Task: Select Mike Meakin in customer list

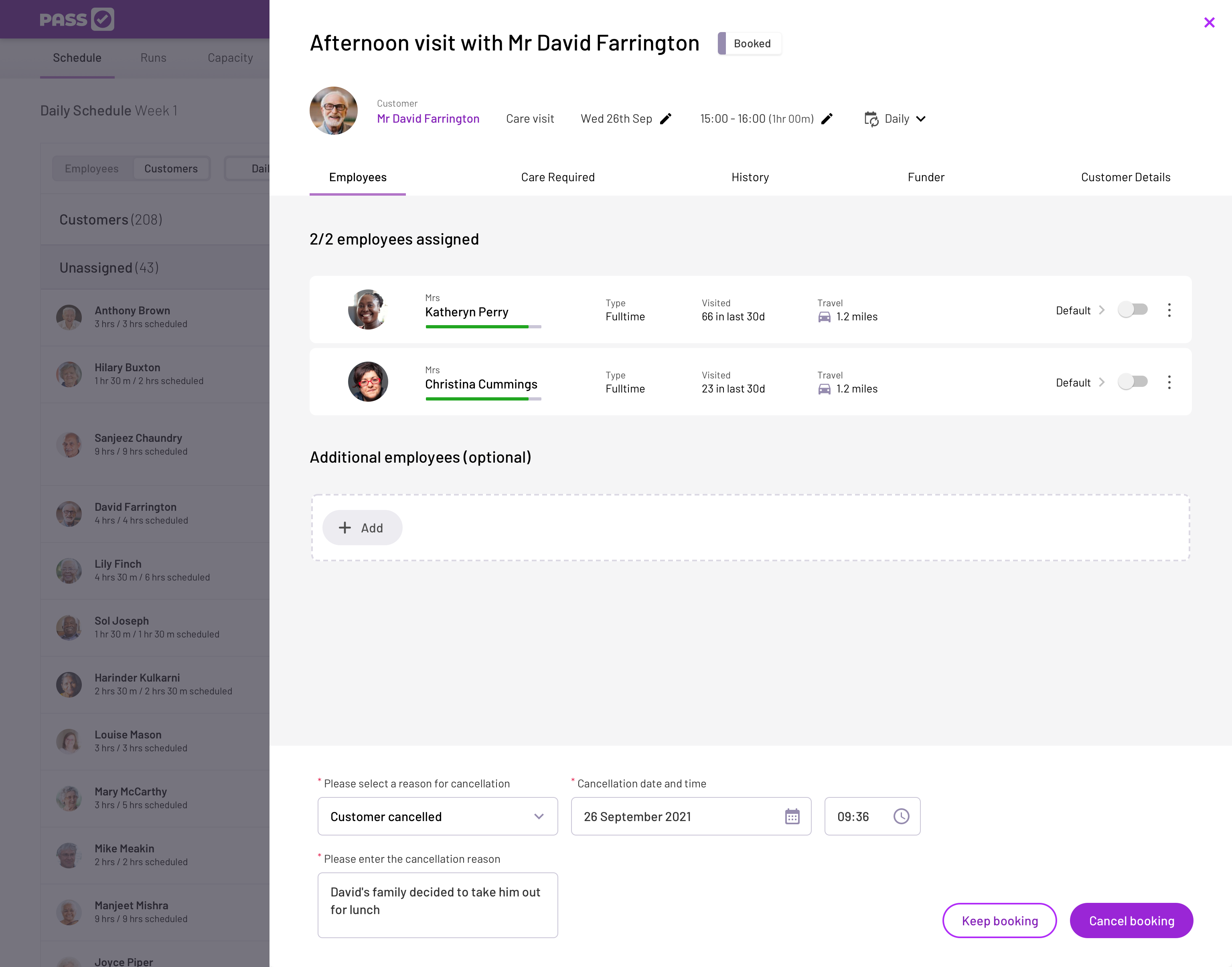Action: pos(155,856)
